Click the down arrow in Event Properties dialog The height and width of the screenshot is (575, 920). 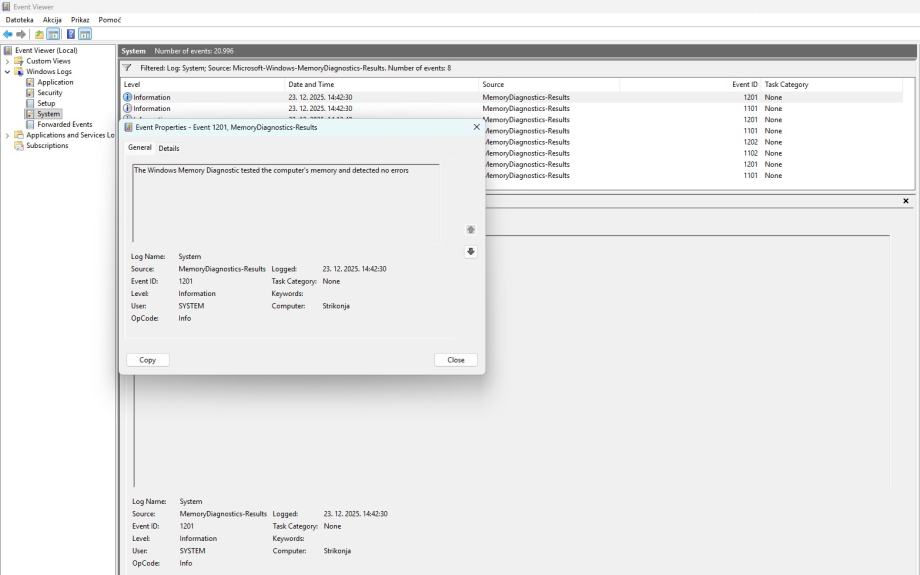pyautogui.click(x=471, y=252)
